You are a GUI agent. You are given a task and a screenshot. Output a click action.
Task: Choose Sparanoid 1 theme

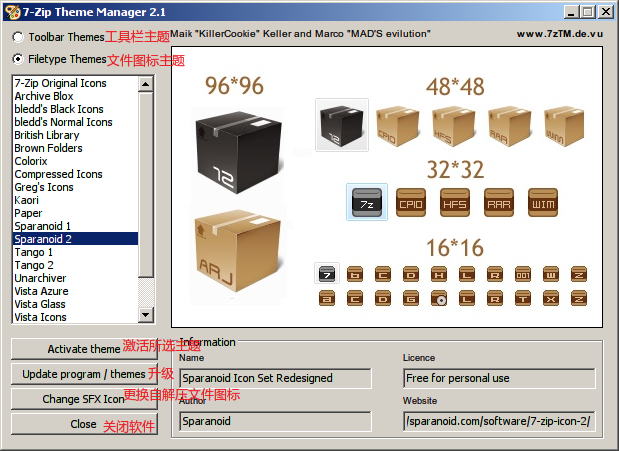point(76,226)
